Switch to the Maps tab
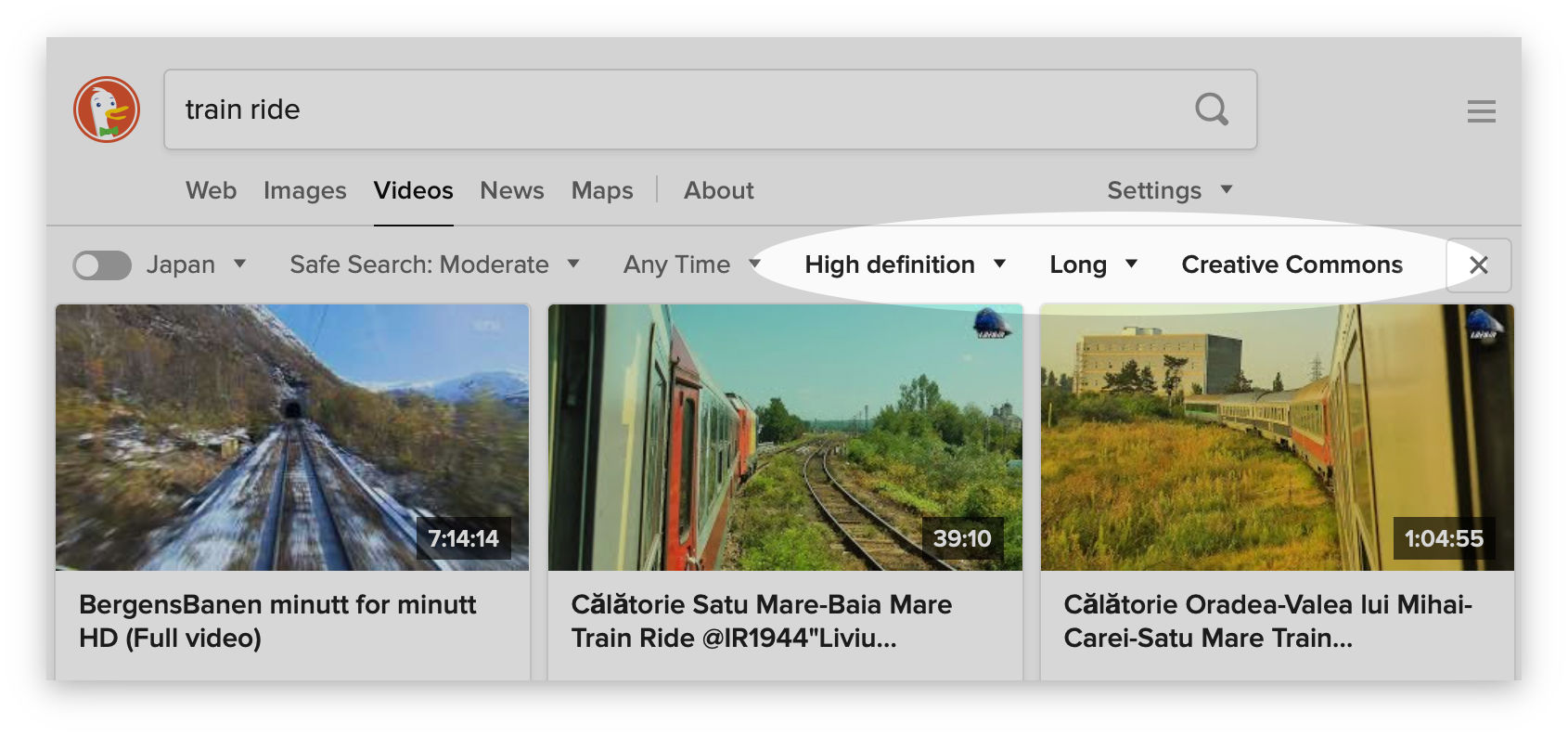This screenshot has width=1568, height=736. coord(602,190)
